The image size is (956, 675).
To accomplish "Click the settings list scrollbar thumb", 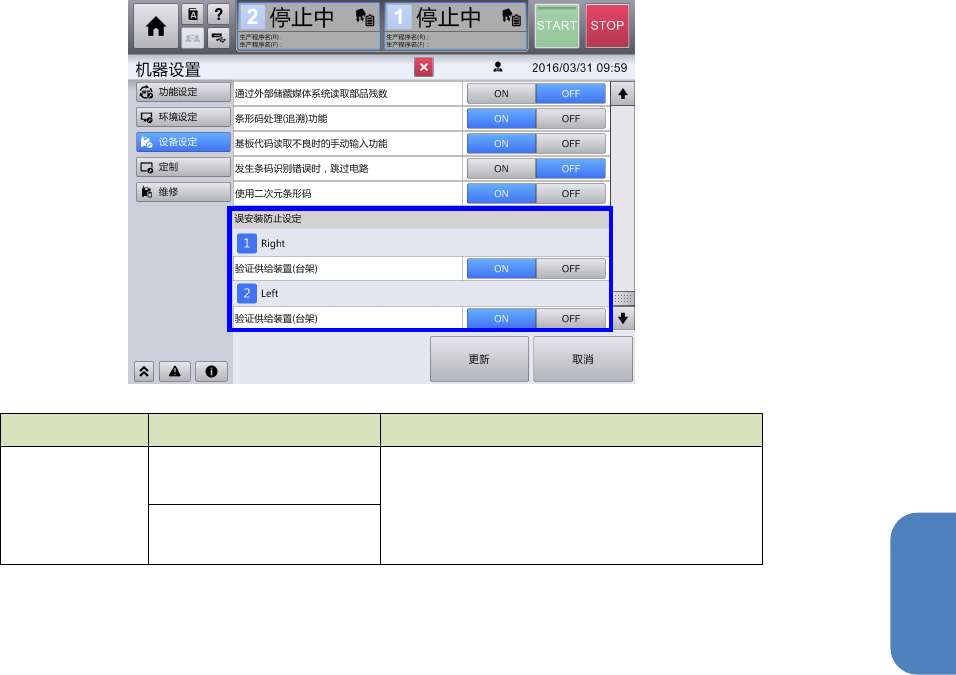I will point(622,298).
